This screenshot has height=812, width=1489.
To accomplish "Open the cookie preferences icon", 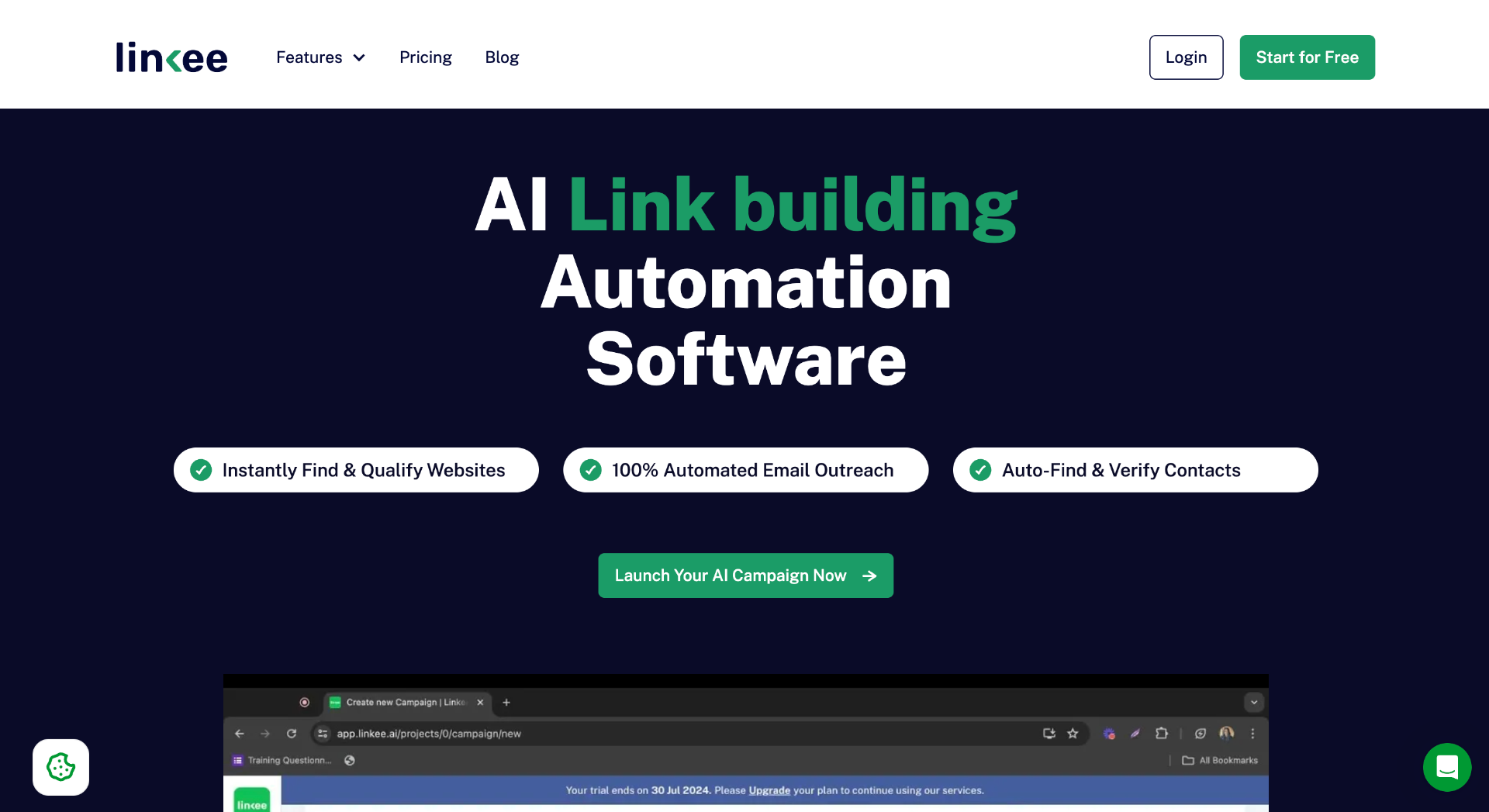I will tap(60, 767).
